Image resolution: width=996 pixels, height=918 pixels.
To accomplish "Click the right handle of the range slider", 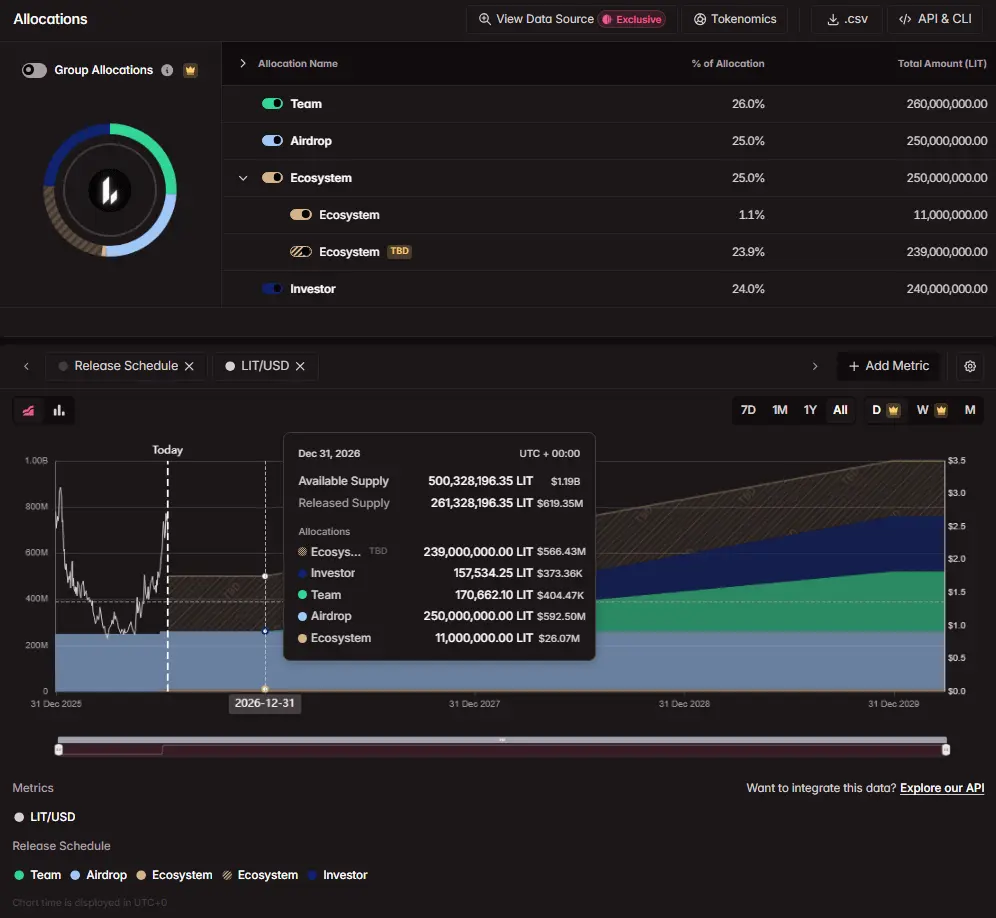I will pyautogui.click(x=945, y=750).
